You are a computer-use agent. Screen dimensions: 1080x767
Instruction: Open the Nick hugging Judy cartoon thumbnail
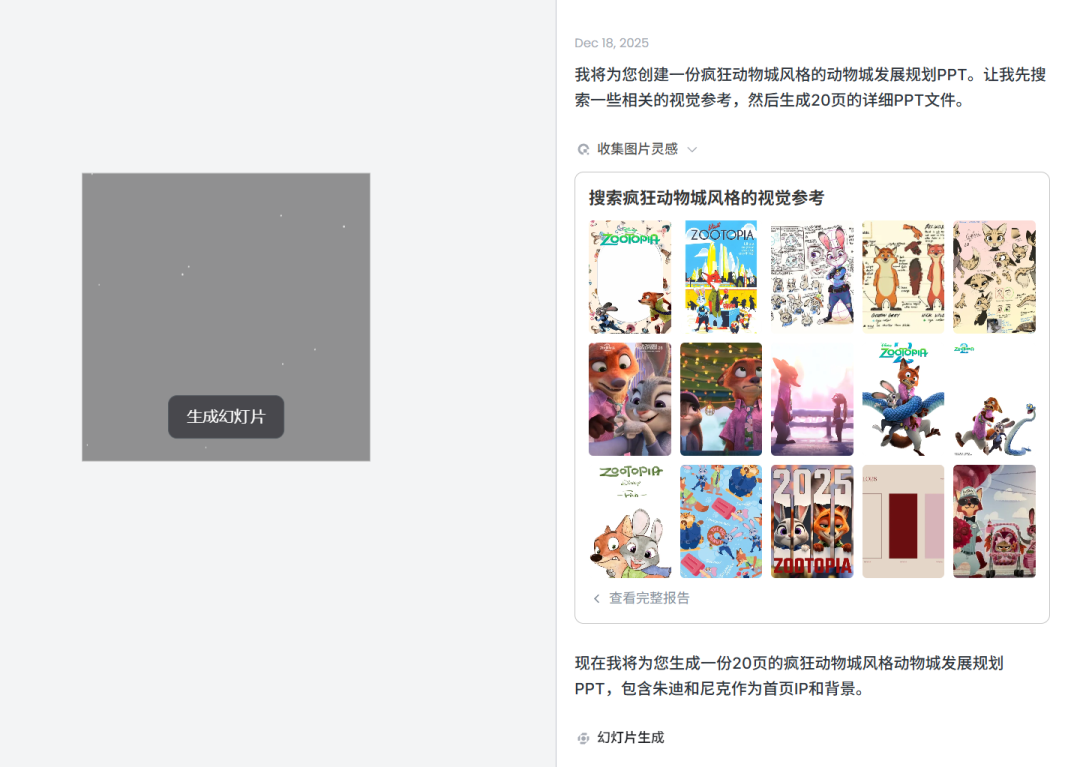[629, 520]
